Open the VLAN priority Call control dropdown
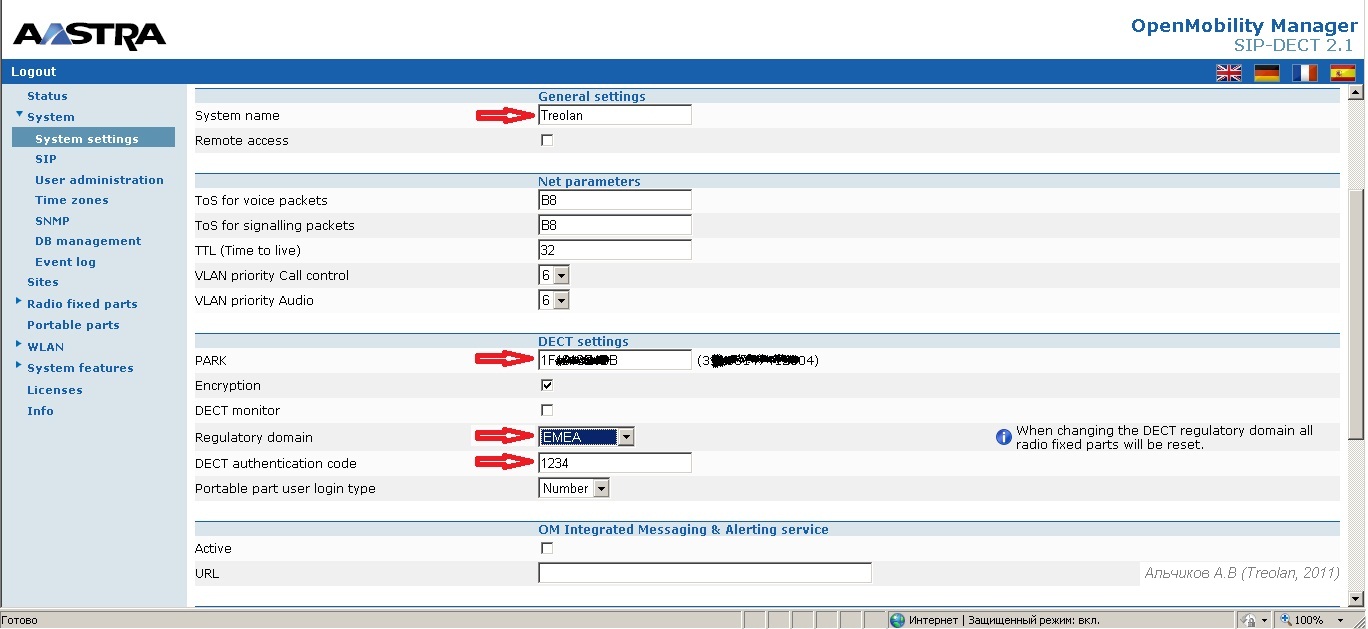 (x=563, y=274)
